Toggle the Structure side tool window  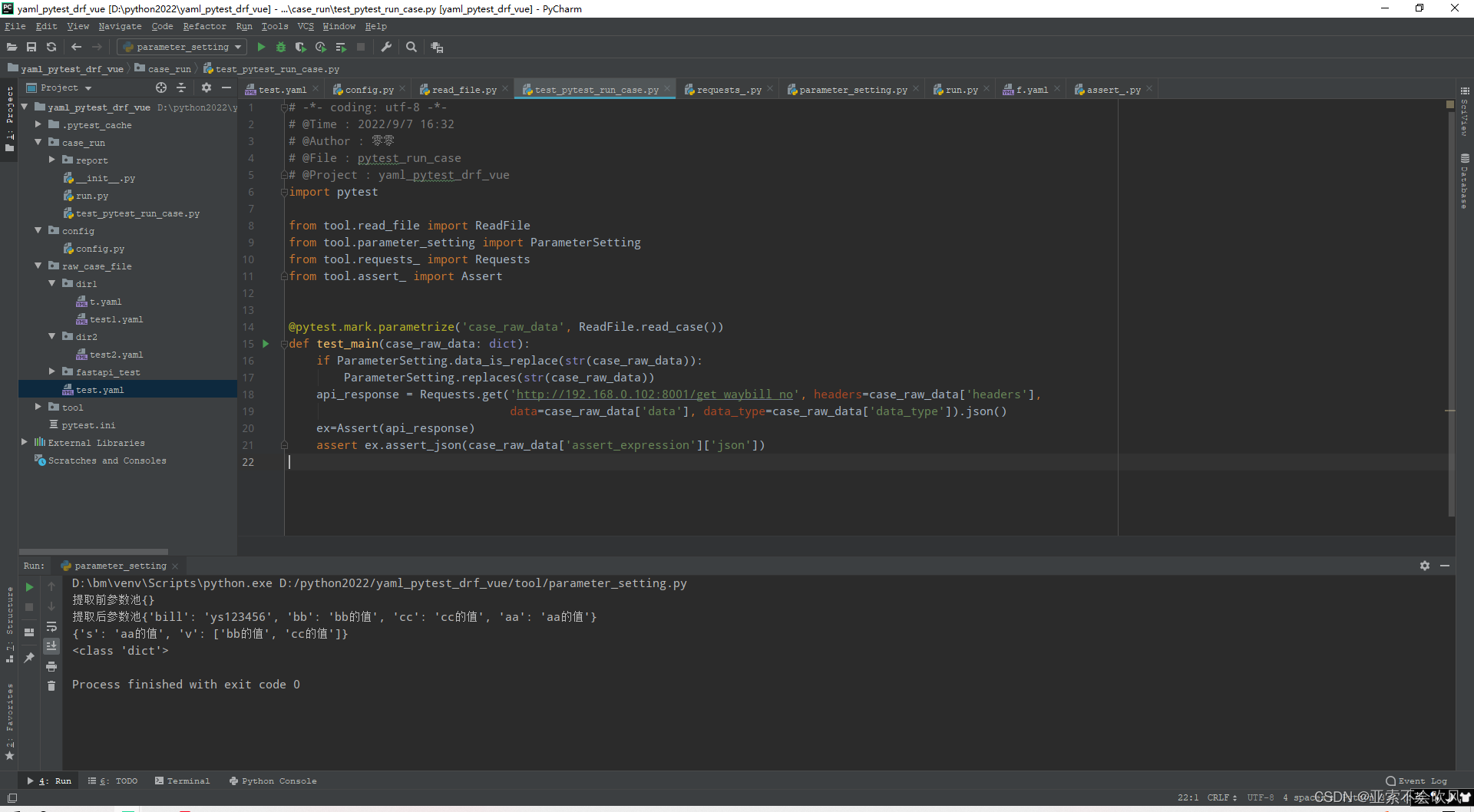point(9,625)
